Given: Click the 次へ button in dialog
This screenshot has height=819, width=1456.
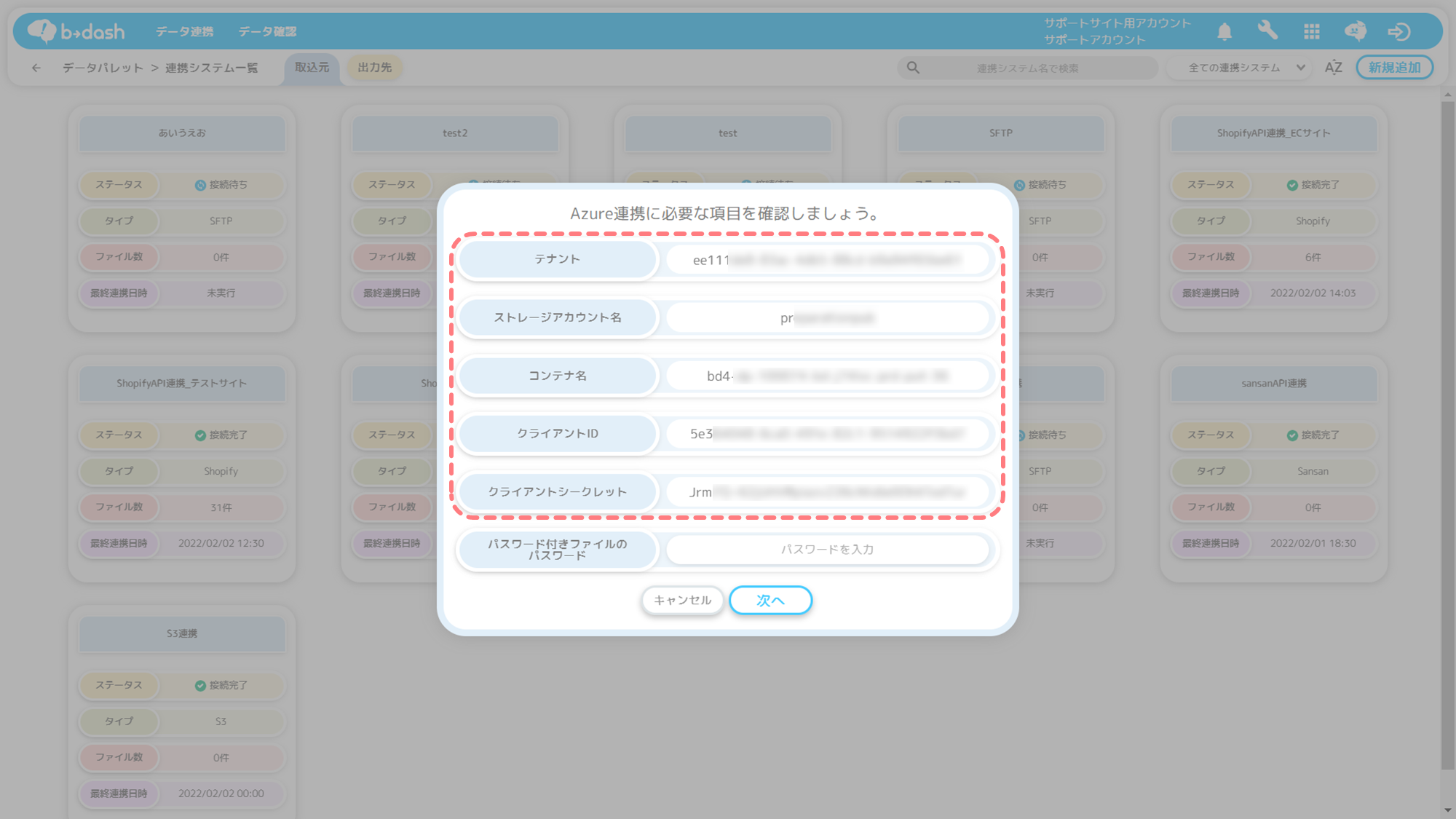Looking at the screenshot, I should point(770,600).
